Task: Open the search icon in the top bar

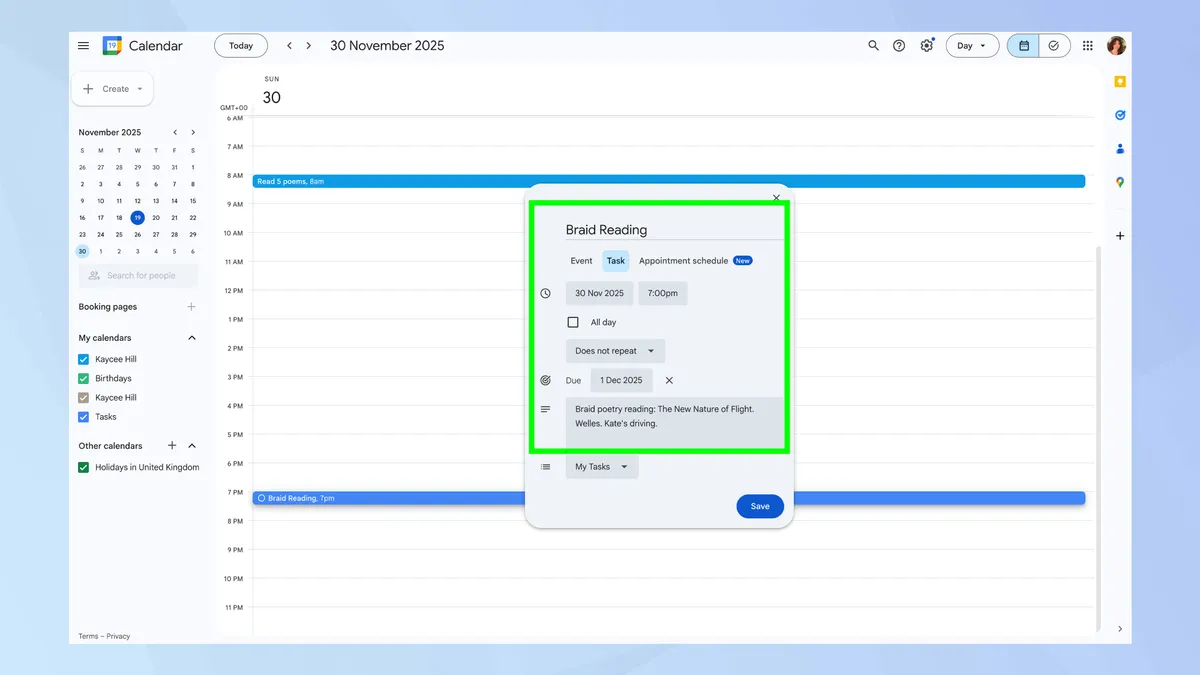Action: tap(873, 45)
